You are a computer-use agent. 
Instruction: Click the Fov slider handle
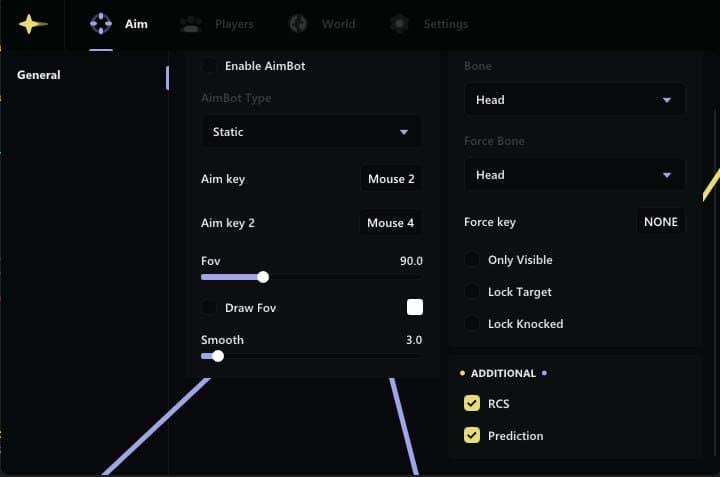(x=263, y=277)
